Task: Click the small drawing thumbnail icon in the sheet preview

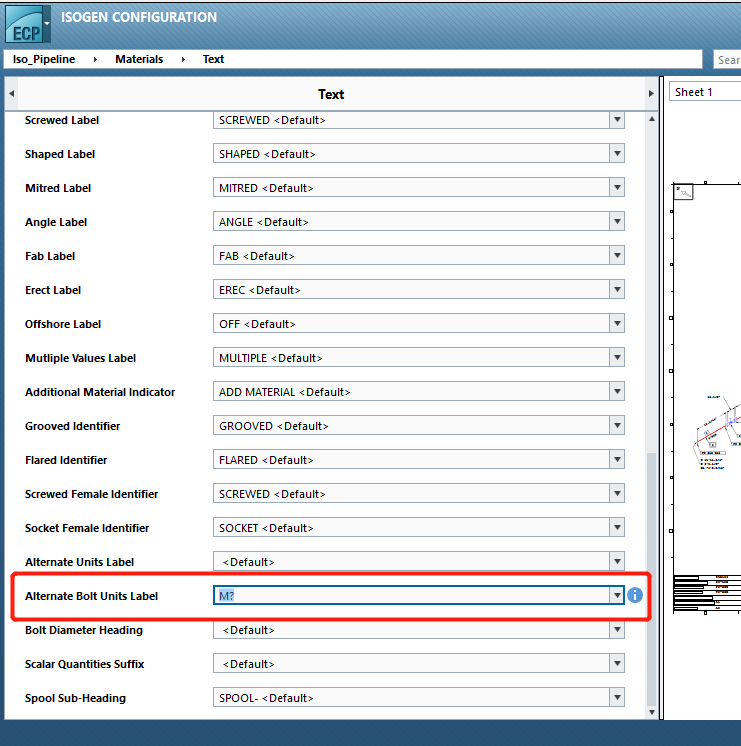Action: (x=683, y=192)
